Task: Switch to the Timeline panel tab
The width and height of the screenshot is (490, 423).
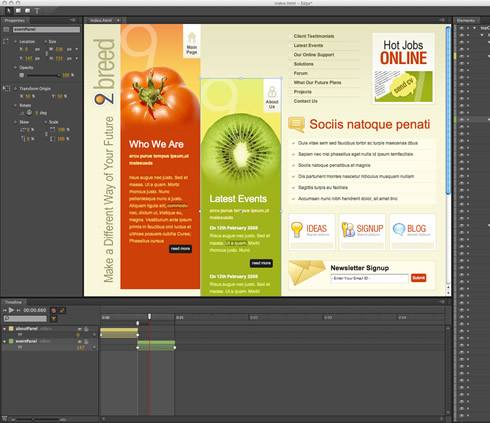Action: pos(13,302)
